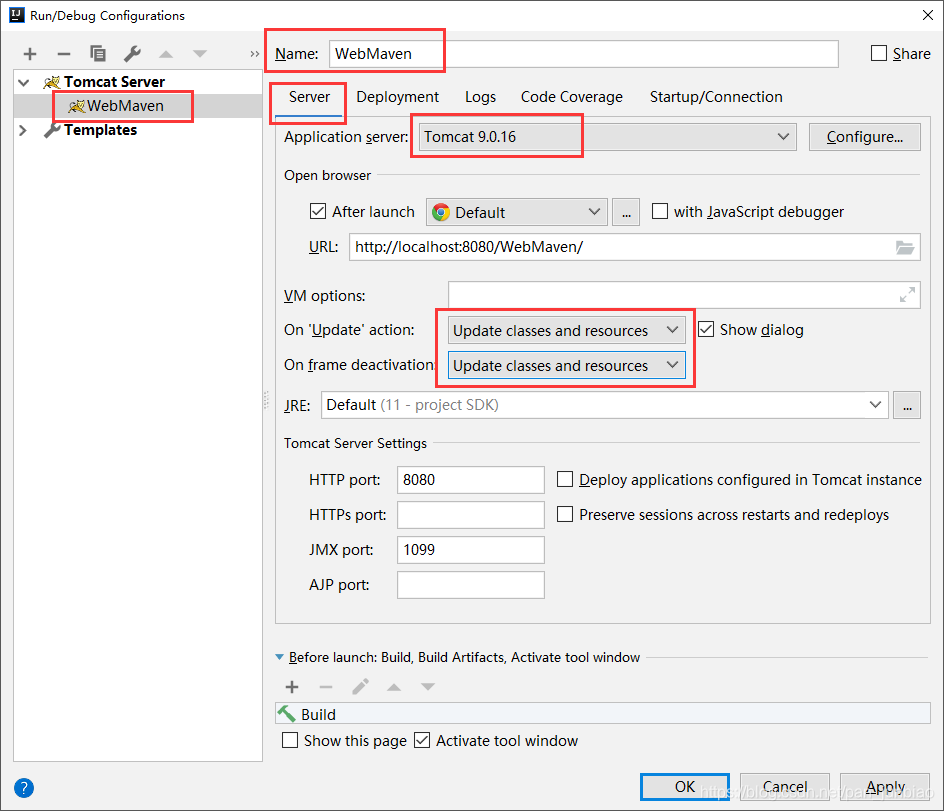Open the browser Default dropdown
The height and width of the screenshot is (811, 944).
coord(517,213)
